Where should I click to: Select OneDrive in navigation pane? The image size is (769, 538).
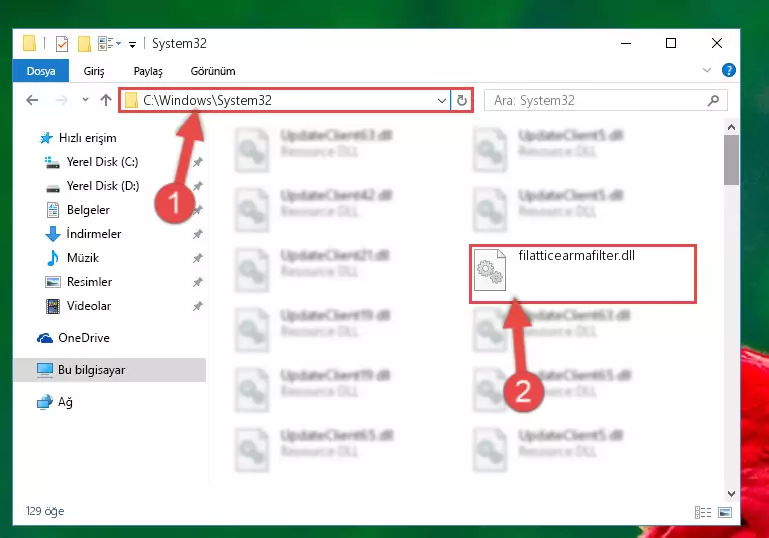(83, 338)
